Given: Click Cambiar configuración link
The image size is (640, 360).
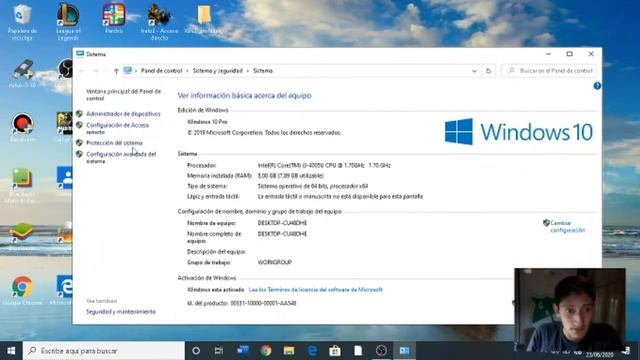Looking at the screenshot, I should [x=567, y=227].
